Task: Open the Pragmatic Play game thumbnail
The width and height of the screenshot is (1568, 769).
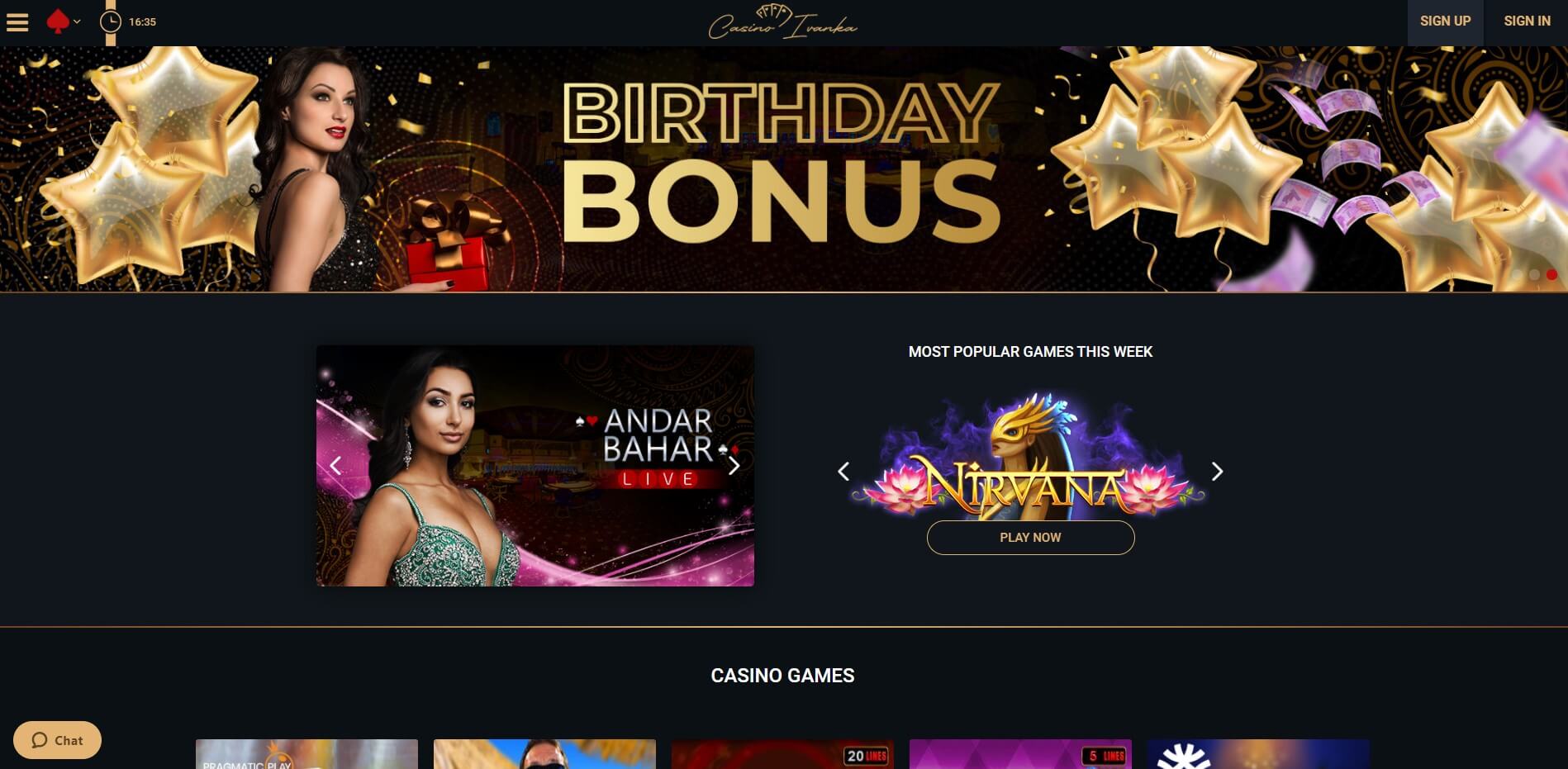Action: 306,754
